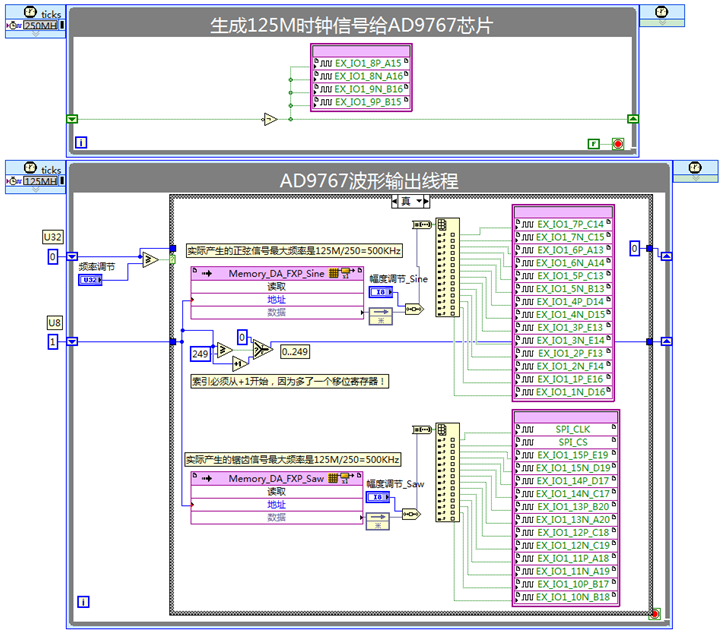Click the Memory_DA_FXP_Sine node header

pyautogui.click(x=277, y=274)
